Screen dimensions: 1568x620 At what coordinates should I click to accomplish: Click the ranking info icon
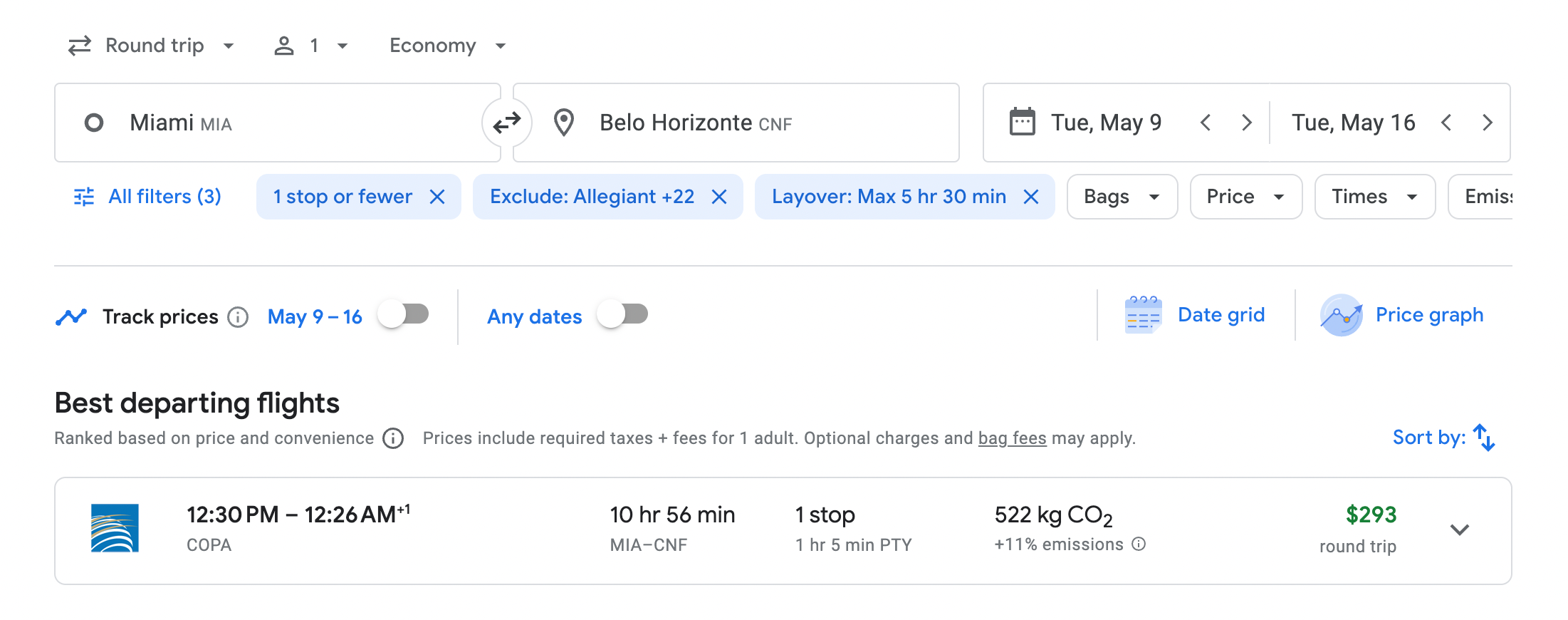coord(393,438)
